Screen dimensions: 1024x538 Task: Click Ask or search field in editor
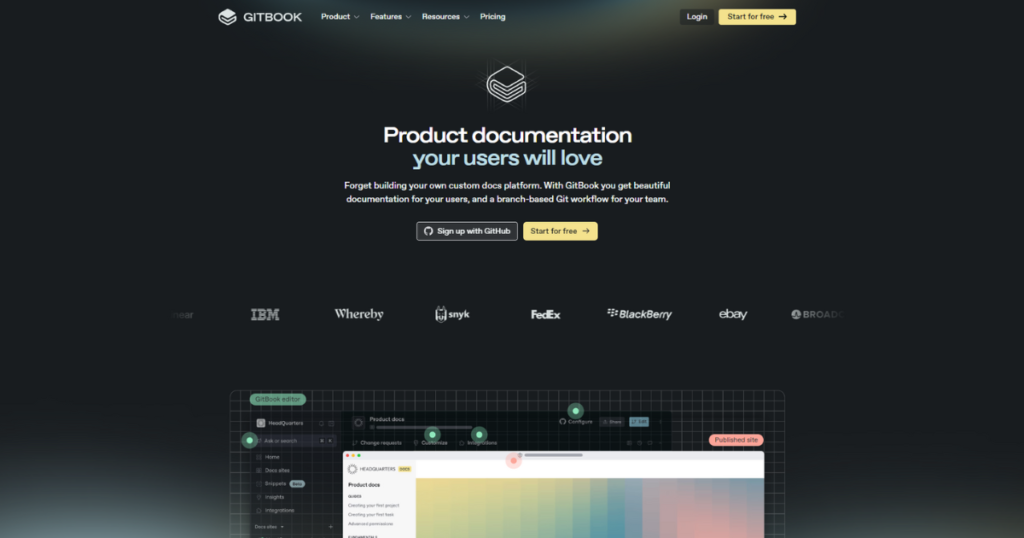[x=295, y=441]
